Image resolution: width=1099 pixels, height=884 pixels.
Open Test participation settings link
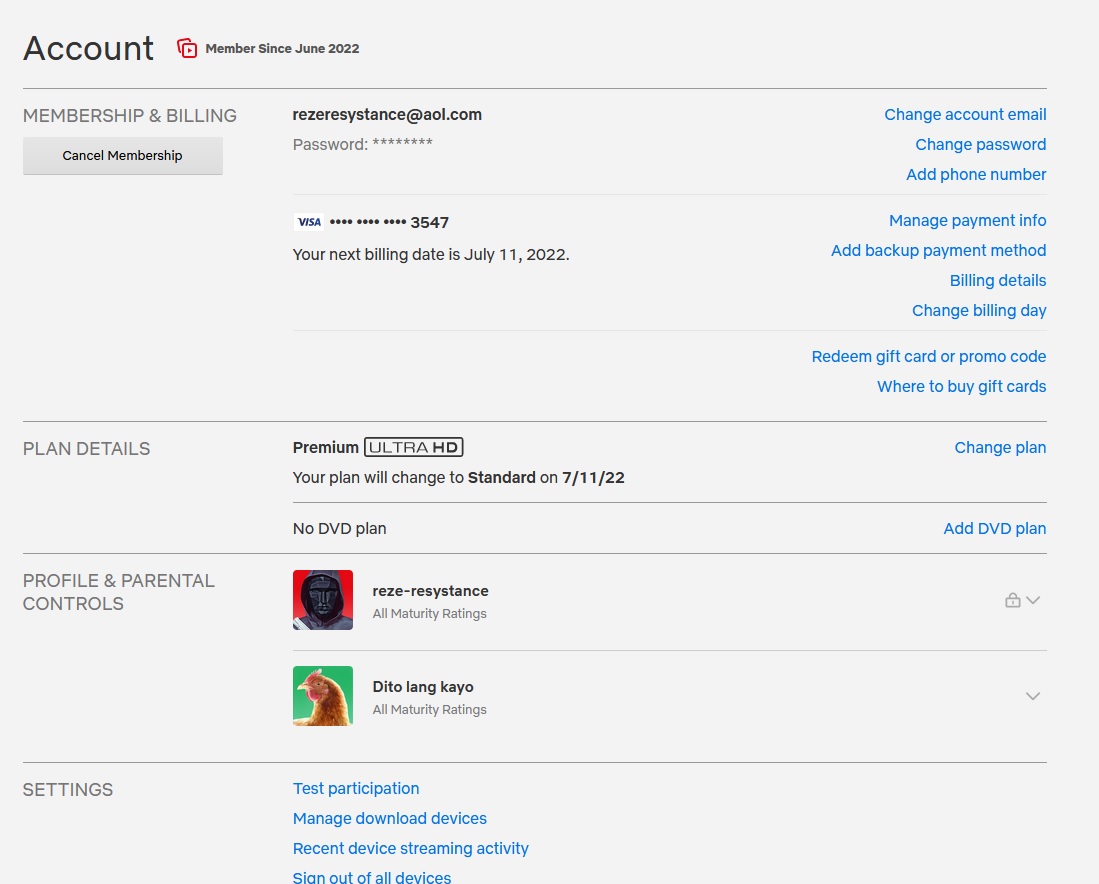click(x=356, y=789)
